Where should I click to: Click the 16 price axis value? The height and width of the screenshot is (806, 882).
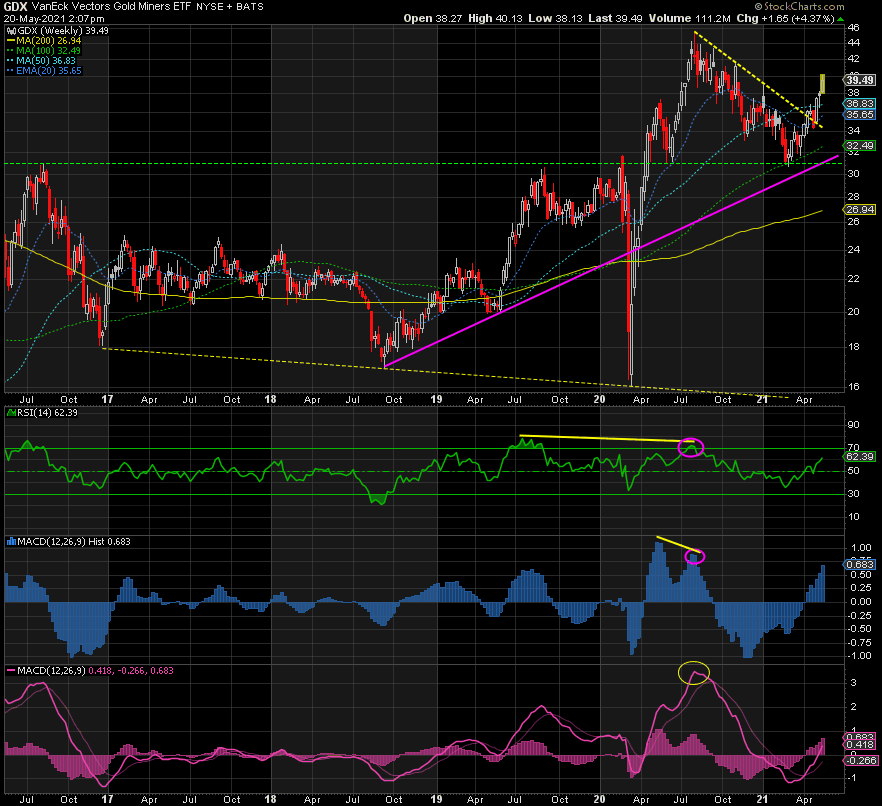tap(854, 387)
